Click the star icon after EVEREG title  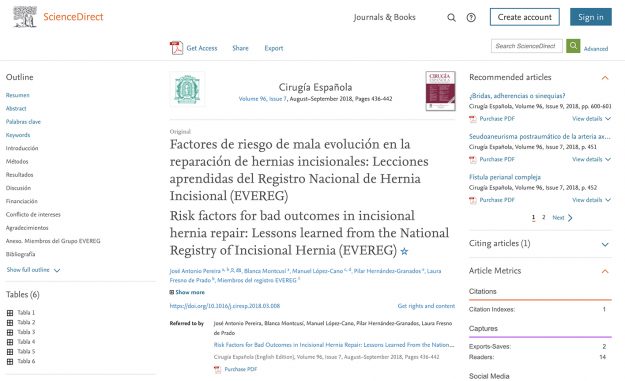tap(404, 251)
